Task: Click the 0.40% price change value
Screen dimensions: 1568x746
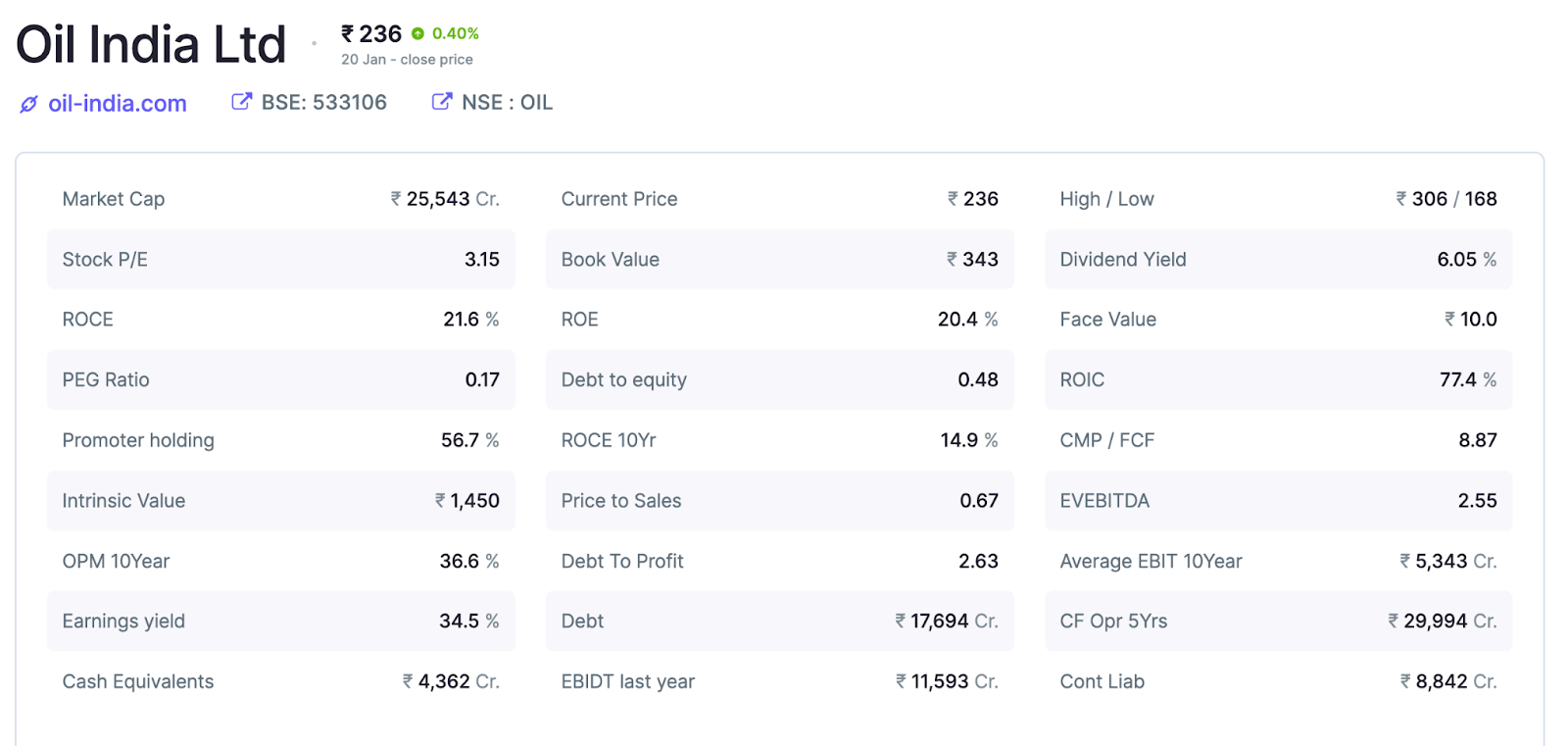Action: point(456,33)
